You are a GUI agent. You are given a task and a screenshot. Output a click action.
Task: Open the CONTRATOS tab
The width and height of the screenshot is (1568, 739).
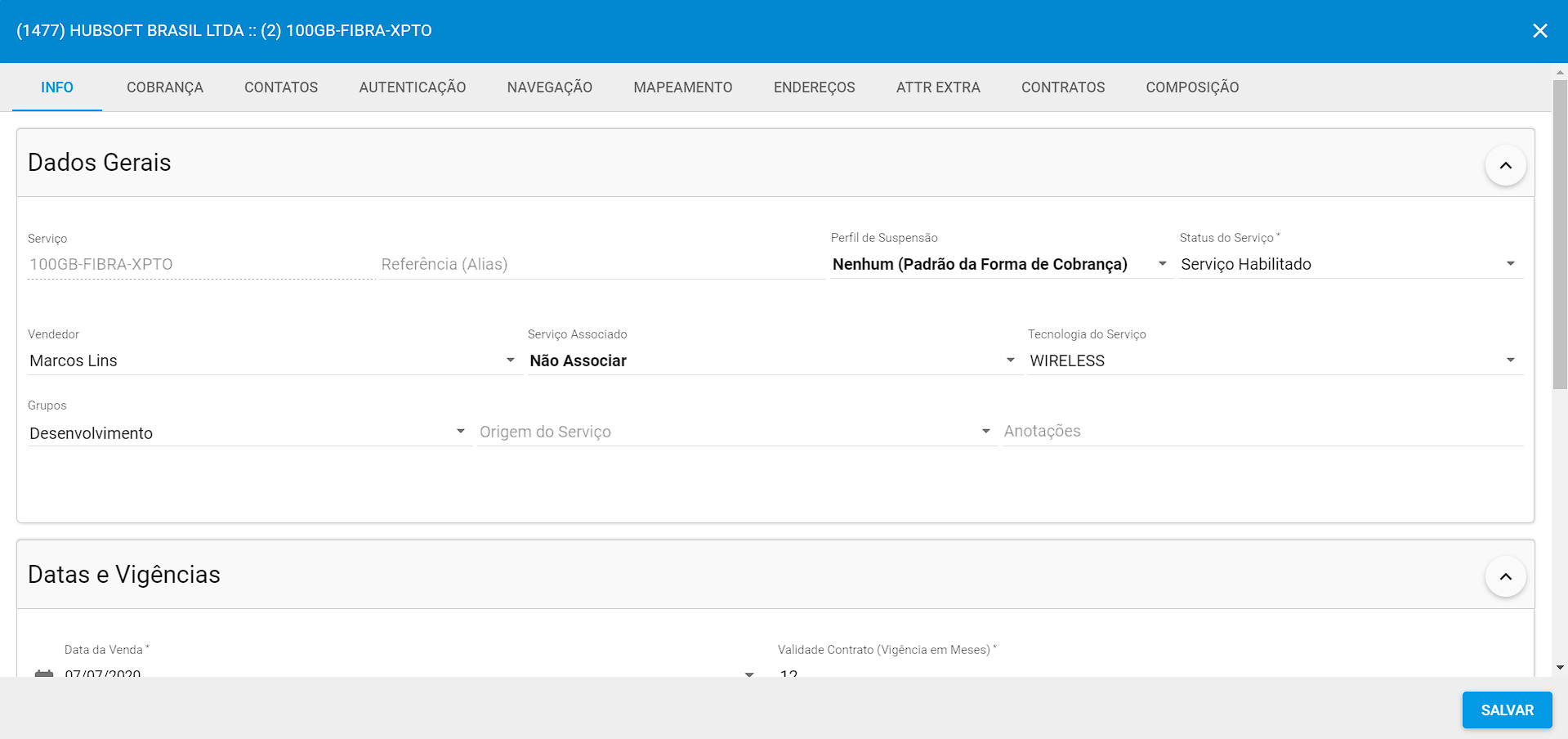1063,87
